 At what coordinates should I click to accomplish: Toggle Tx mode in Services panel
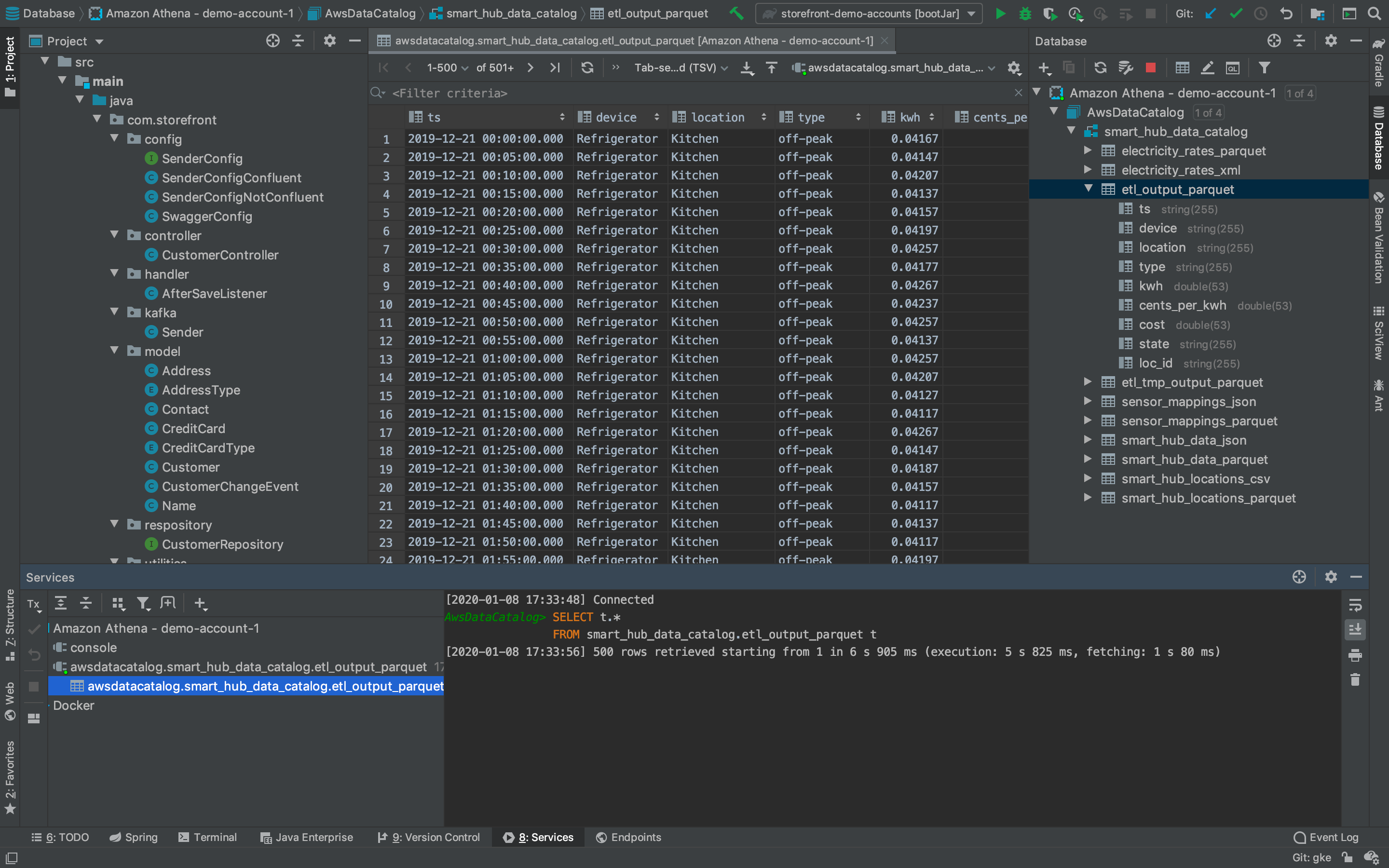(33, 603)
